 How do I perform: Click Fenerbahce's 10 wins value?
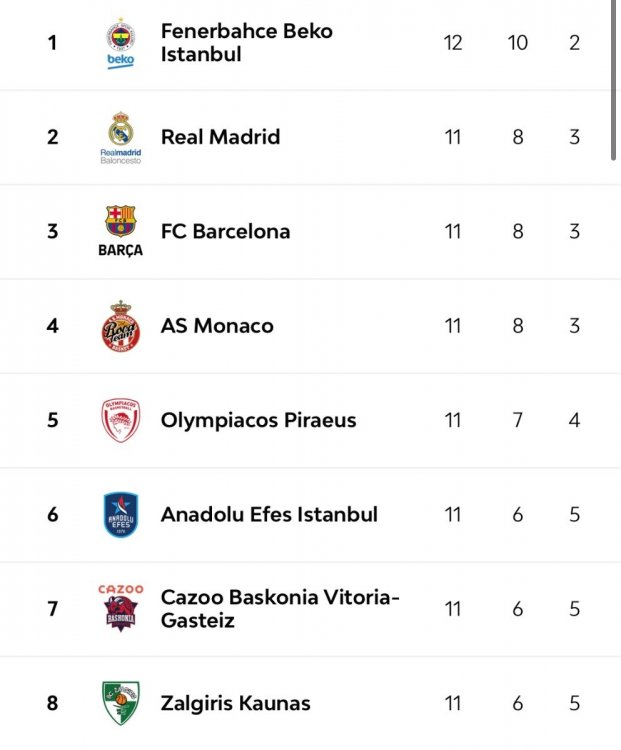[517, 43]
